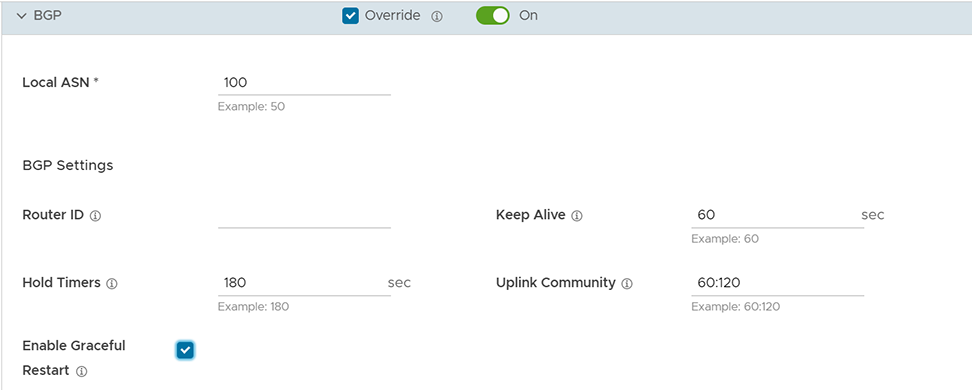Screen dimensions: 972x390
Task: Click the 'On' toggle label text
Action: tap(528, 16)
